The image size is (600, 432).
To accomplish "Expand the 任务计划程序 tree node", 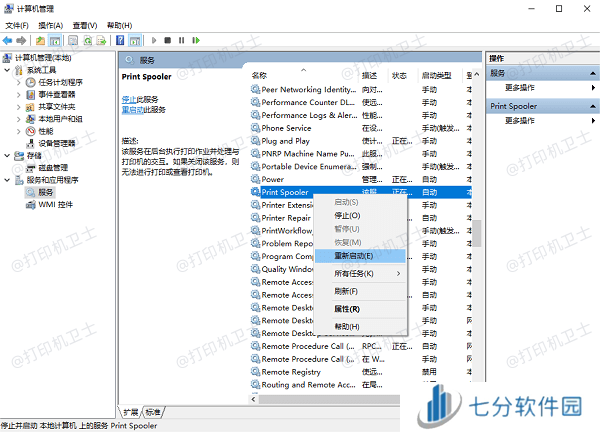I will coord(18,83).
